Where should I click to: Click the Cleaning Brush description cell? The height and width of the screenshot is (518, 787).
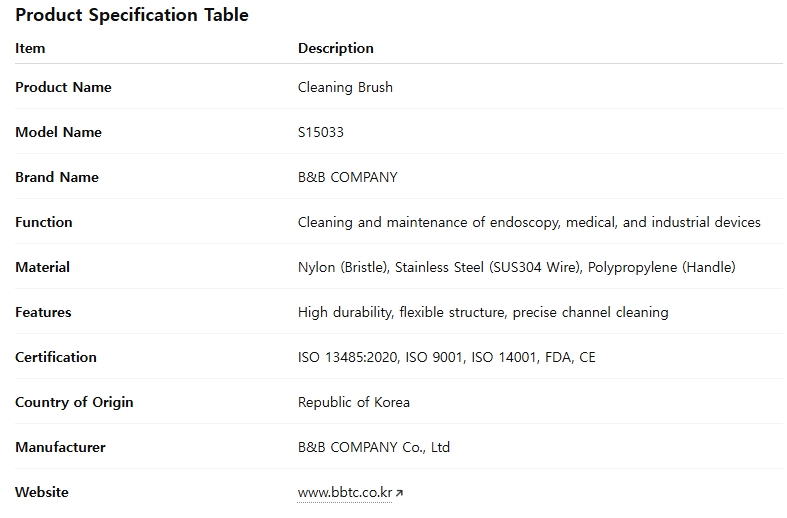[345, 87]
